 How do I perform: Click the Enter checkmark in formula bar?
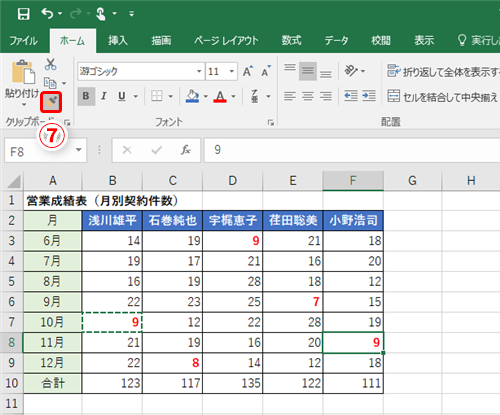click(x=156, y=150)
